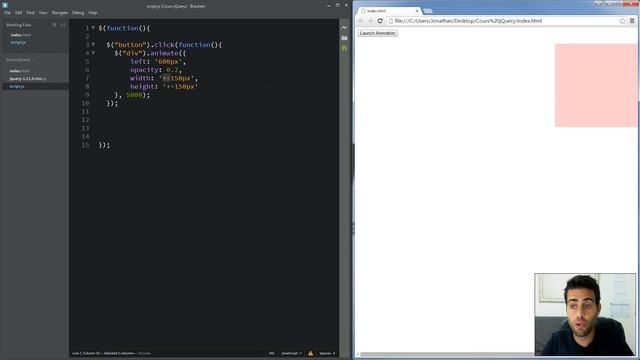Click the webcam video thumbnail overlay

(585, 315)
